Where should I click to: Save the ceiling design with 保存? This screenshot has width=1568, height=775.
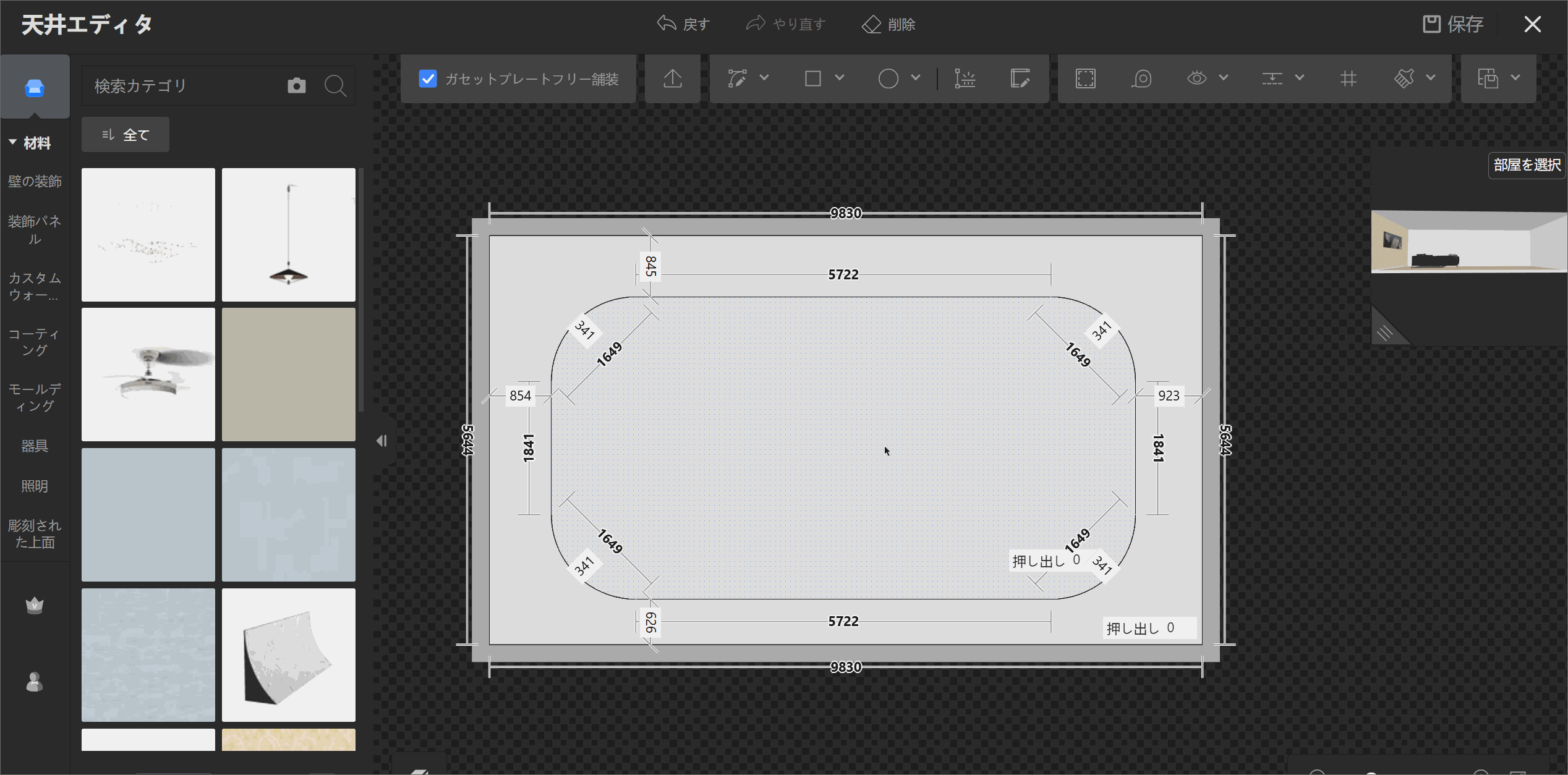(x=1453, y=24)
